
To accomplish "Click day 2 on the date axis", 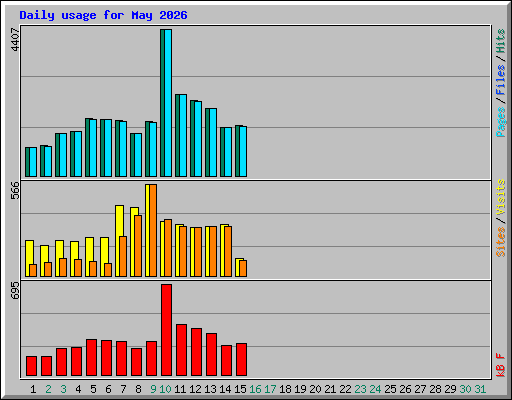I will click(48, 389).
